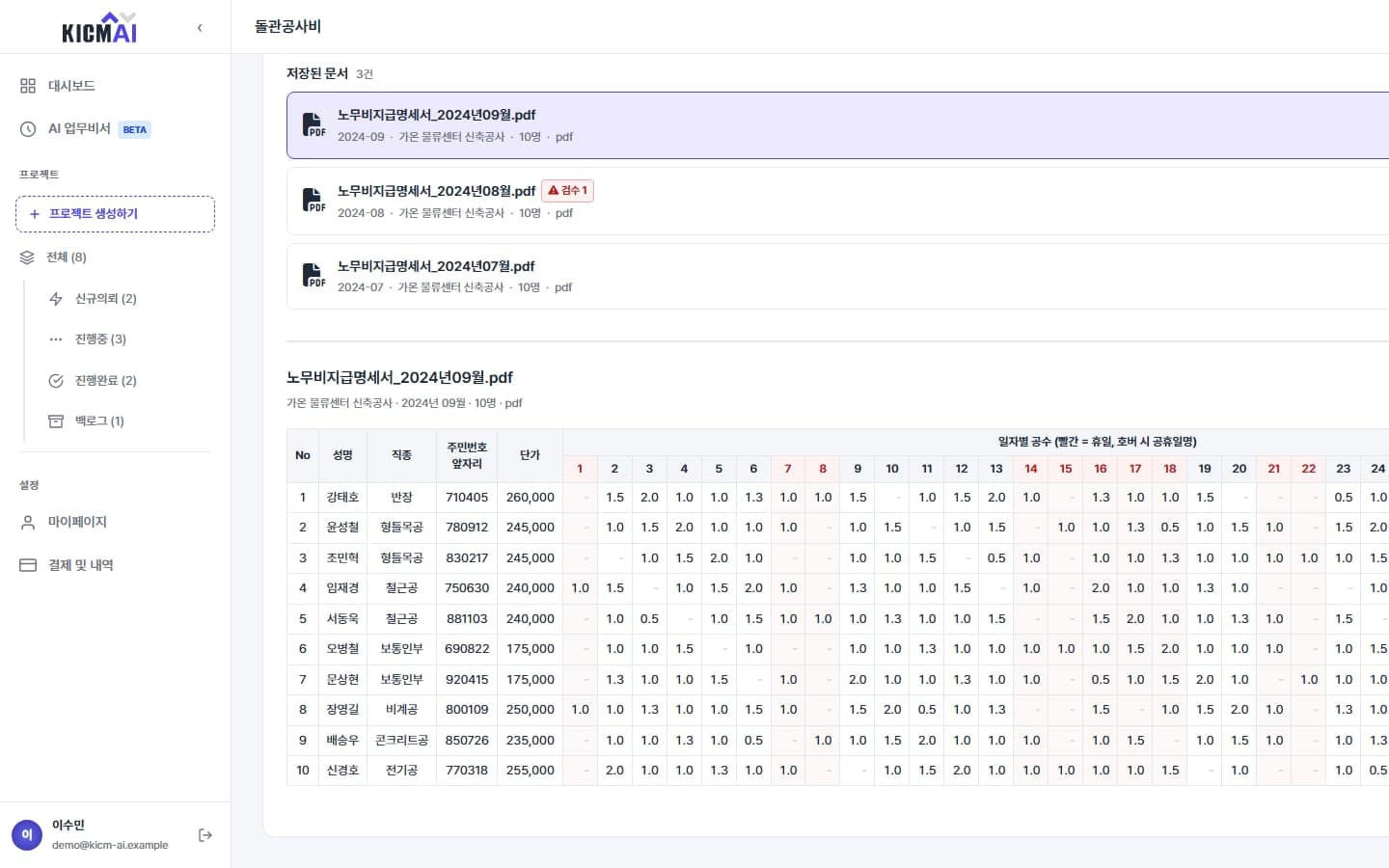The width and height of the screenshot is (1389, 868).
Task: Click 881103 ID number cell
Action: point(467,619)
